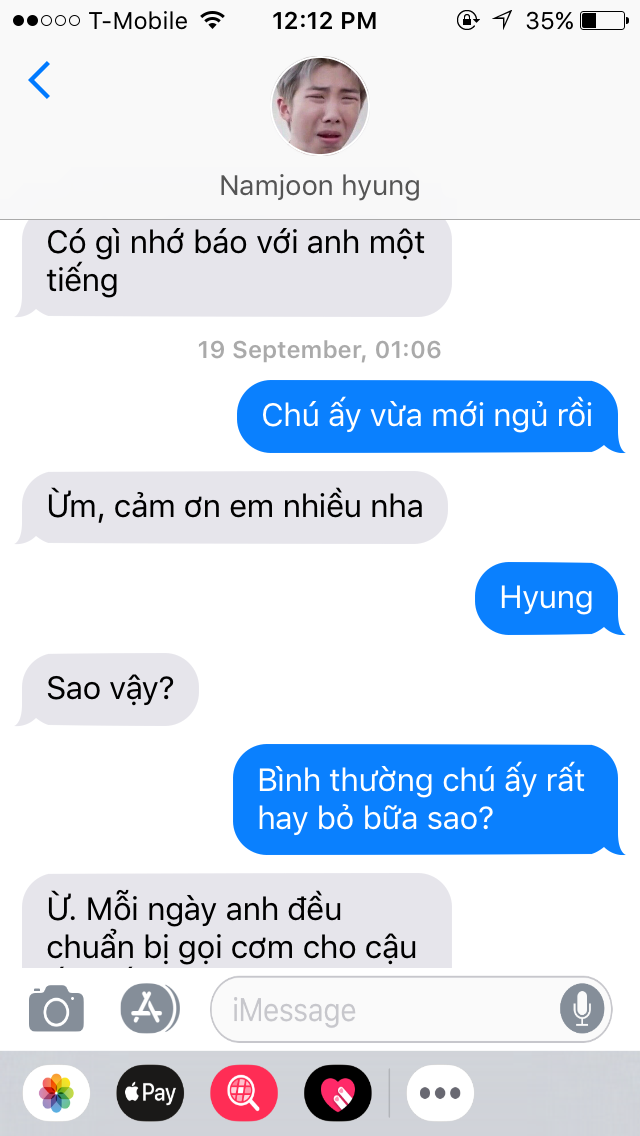Open the black heart app icon
Image resolution: width=640 pixels, height=1136 pixels.
point(338,1093)
